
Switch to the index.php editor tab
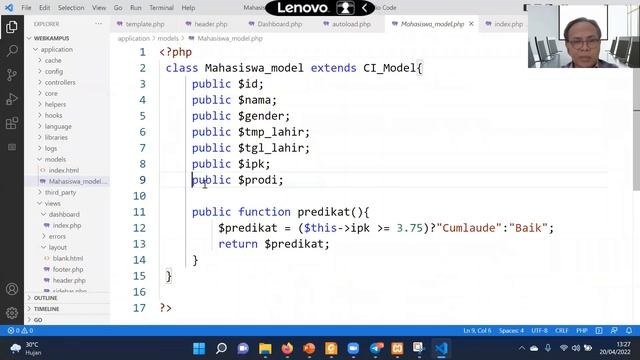508,24
